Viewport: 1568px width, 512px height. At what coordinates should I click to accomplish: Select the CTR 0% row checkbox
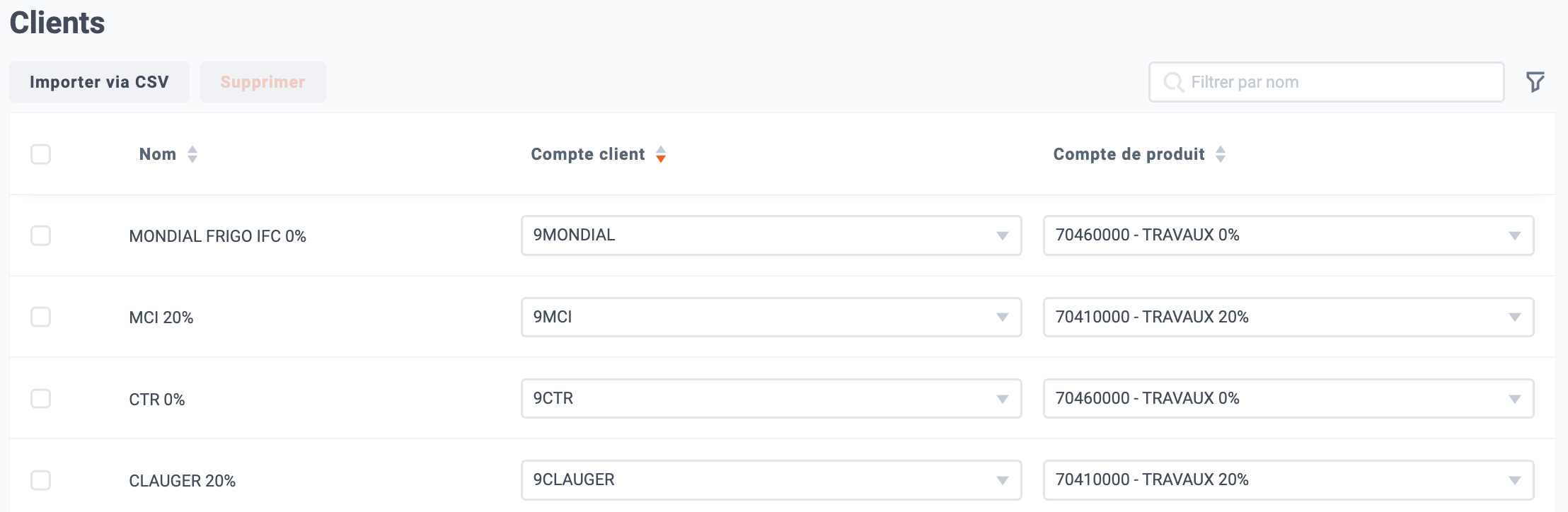[x=41, y=399]
